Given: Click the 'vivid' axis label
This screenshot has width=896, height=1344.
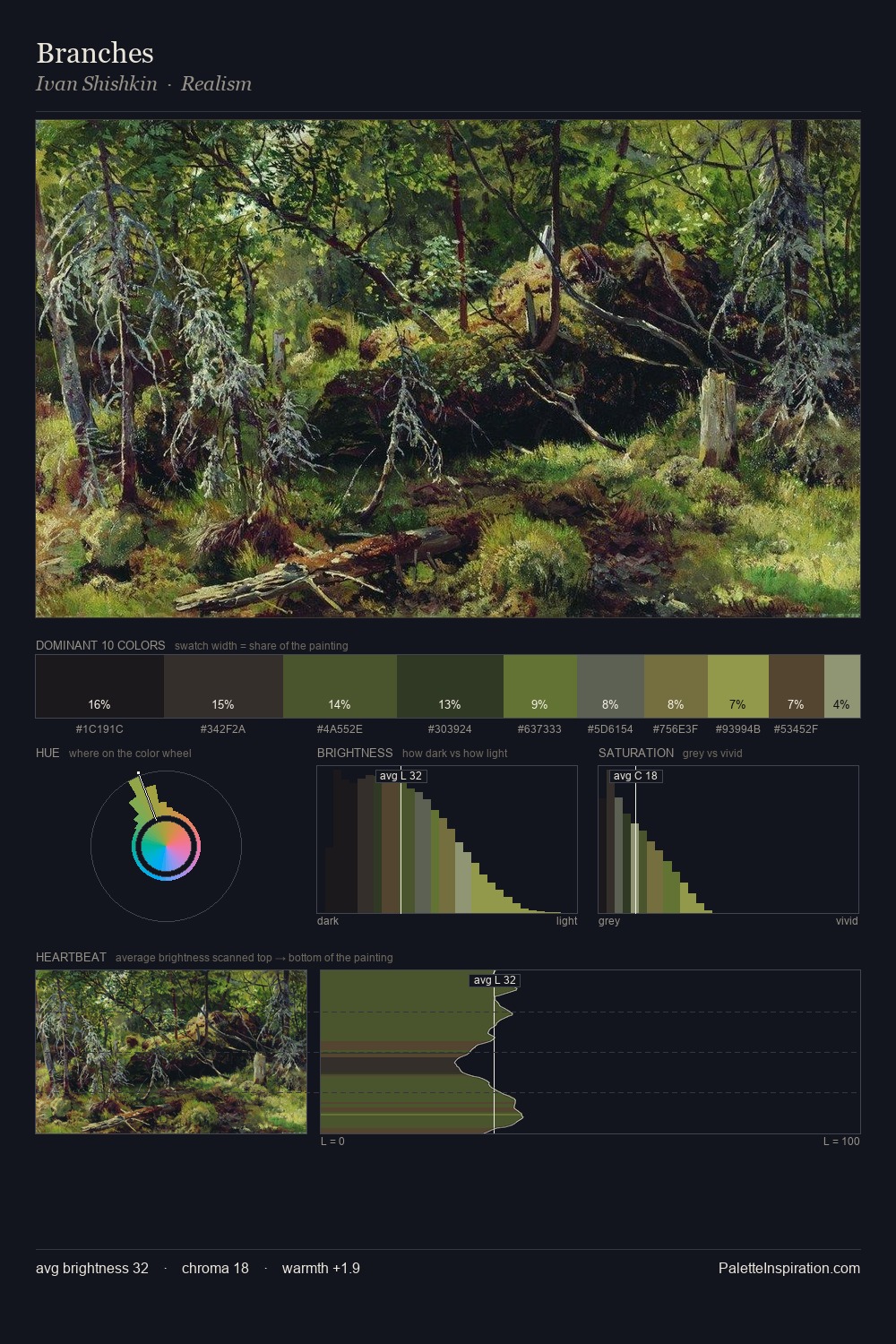Looking at the screenshot, I should (x=847, y=921).
